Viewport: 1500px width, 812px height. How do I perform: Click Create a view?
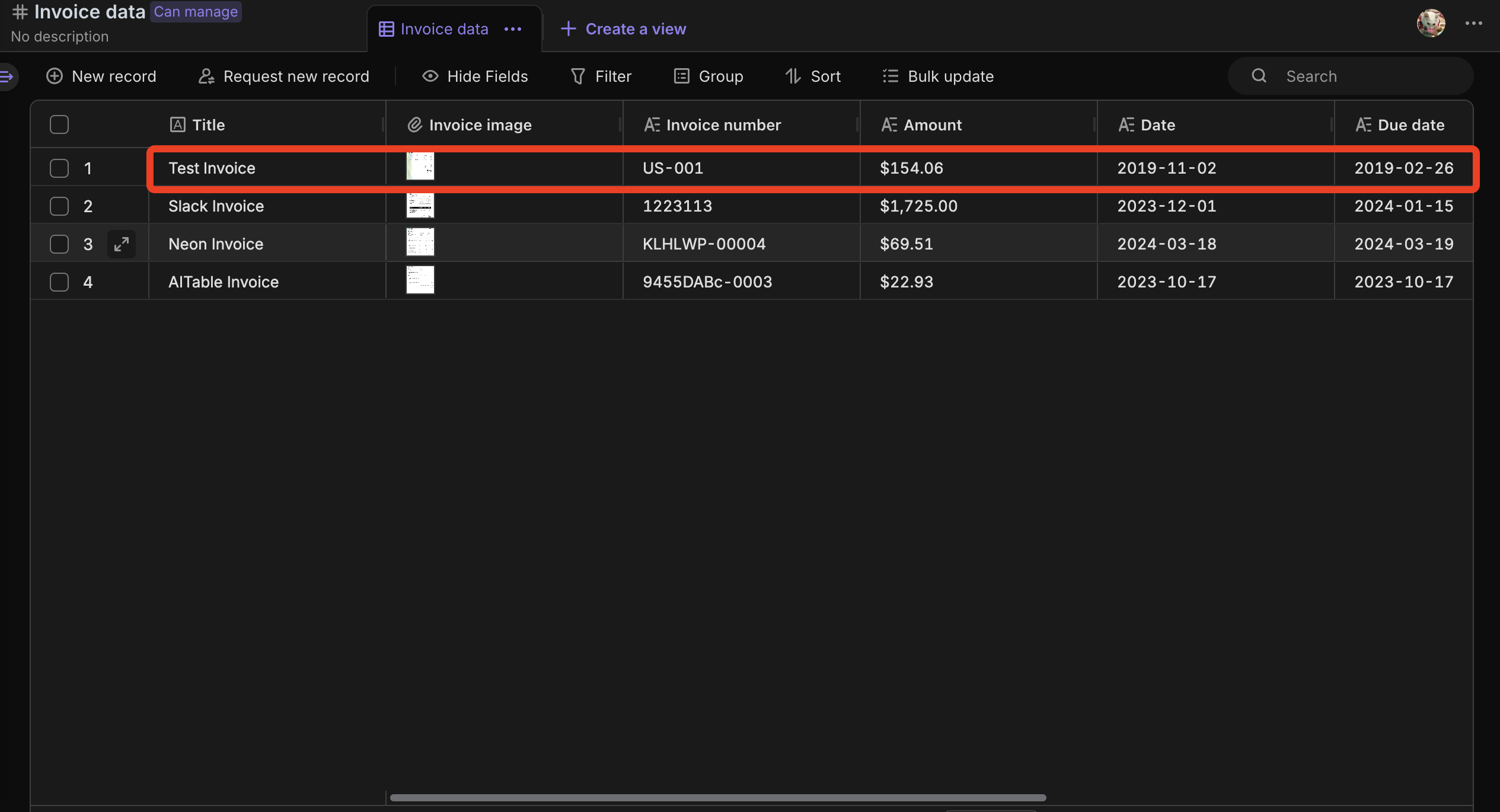pyautogui.click(x=623, y=29)
